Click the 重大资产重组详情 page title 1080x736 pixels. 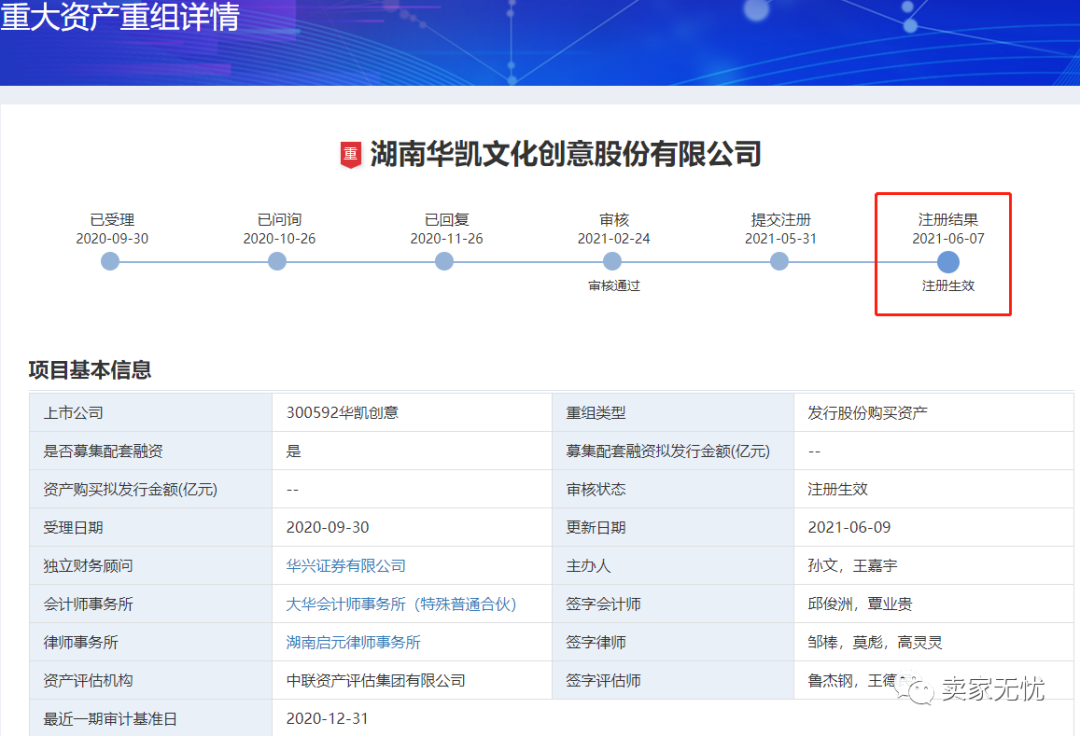click(x=120, y=17)
